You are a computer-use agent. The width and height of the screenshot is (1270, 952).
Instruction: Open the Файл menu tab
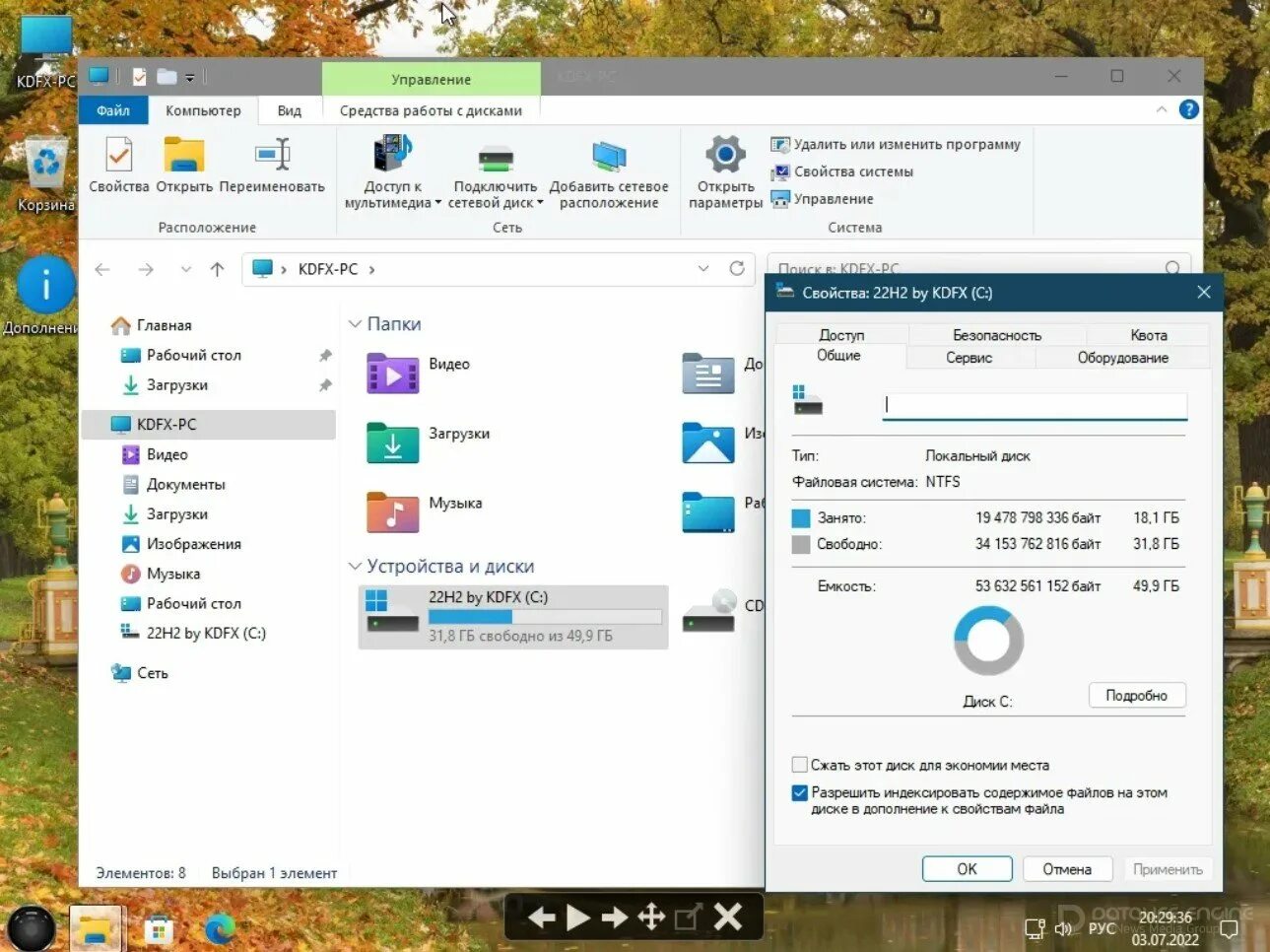[x=113, y=110]
